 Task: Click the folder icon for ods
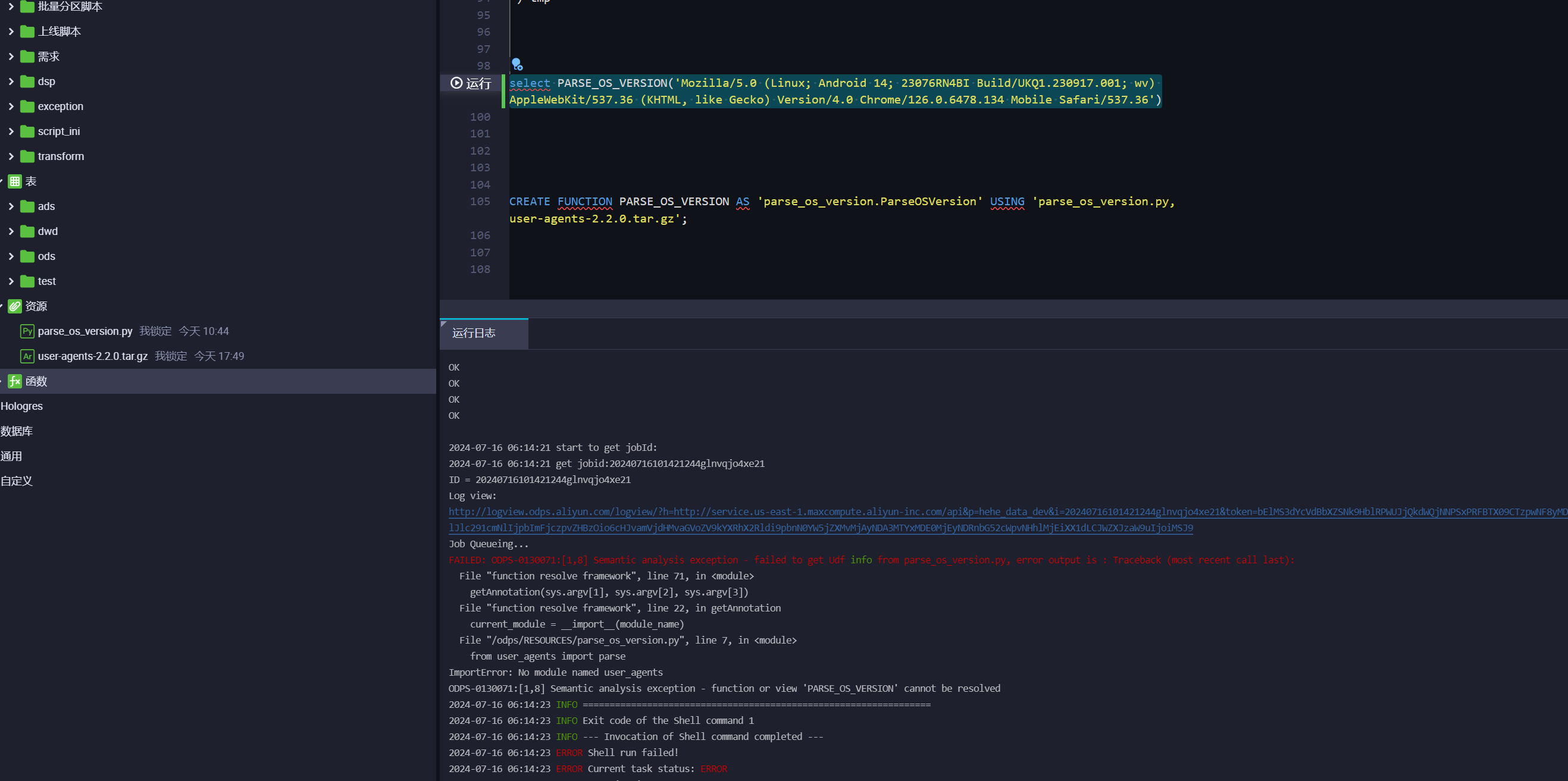[27, 256]
